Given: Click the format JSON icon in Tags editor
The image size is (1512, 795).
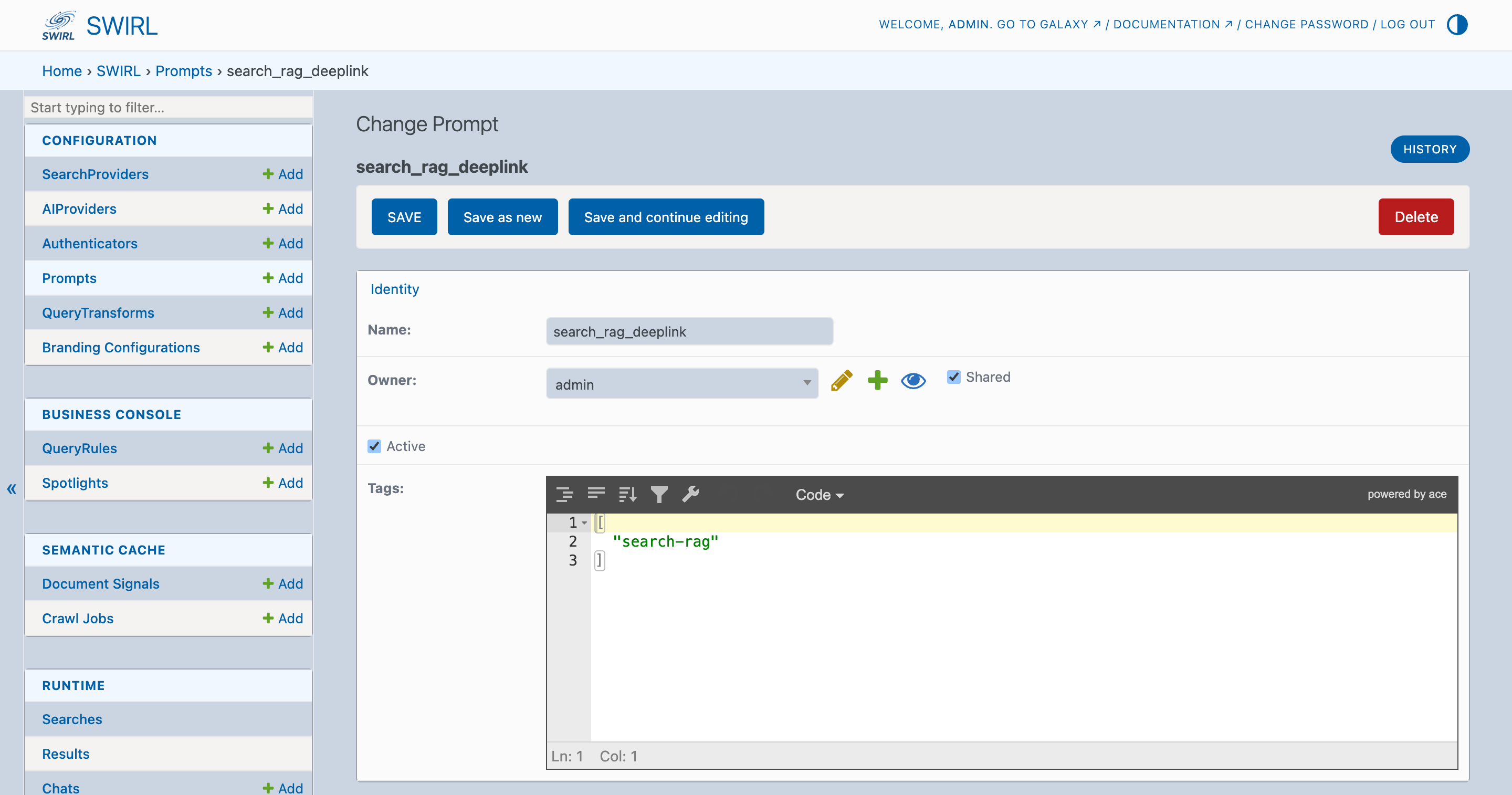Looking at the screenshot, I should point(565,494).
